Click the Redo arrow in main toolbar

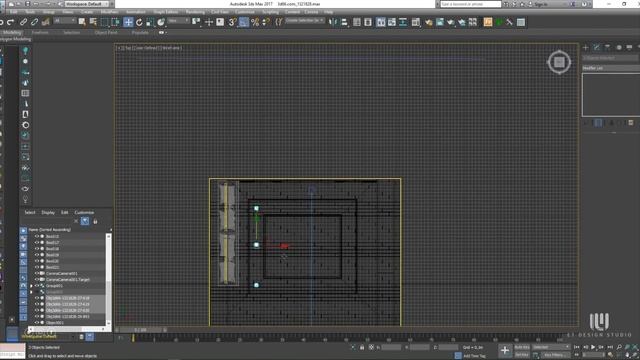pos(11,22)
